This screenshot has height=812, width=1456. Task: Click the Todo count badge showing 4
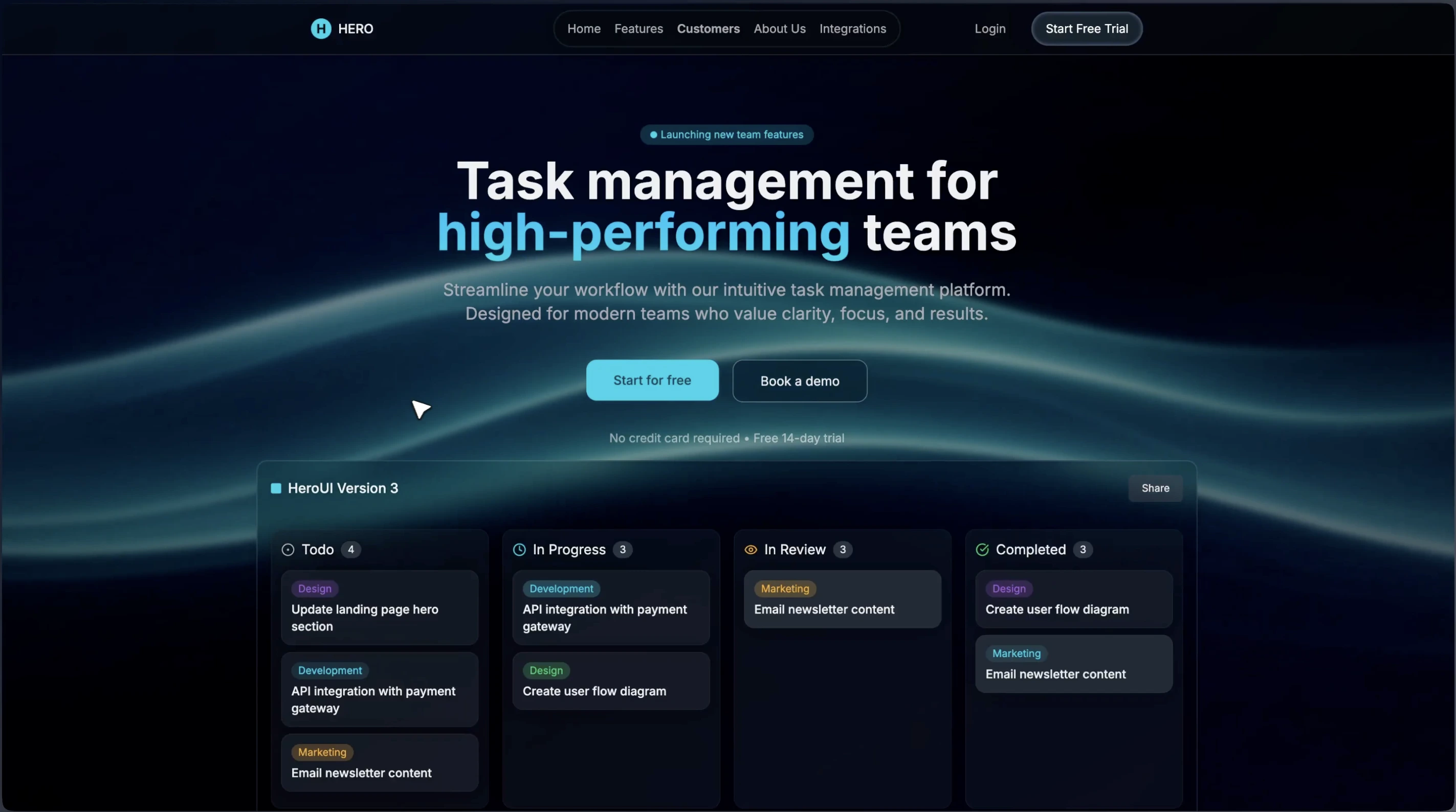pos(351,550)
